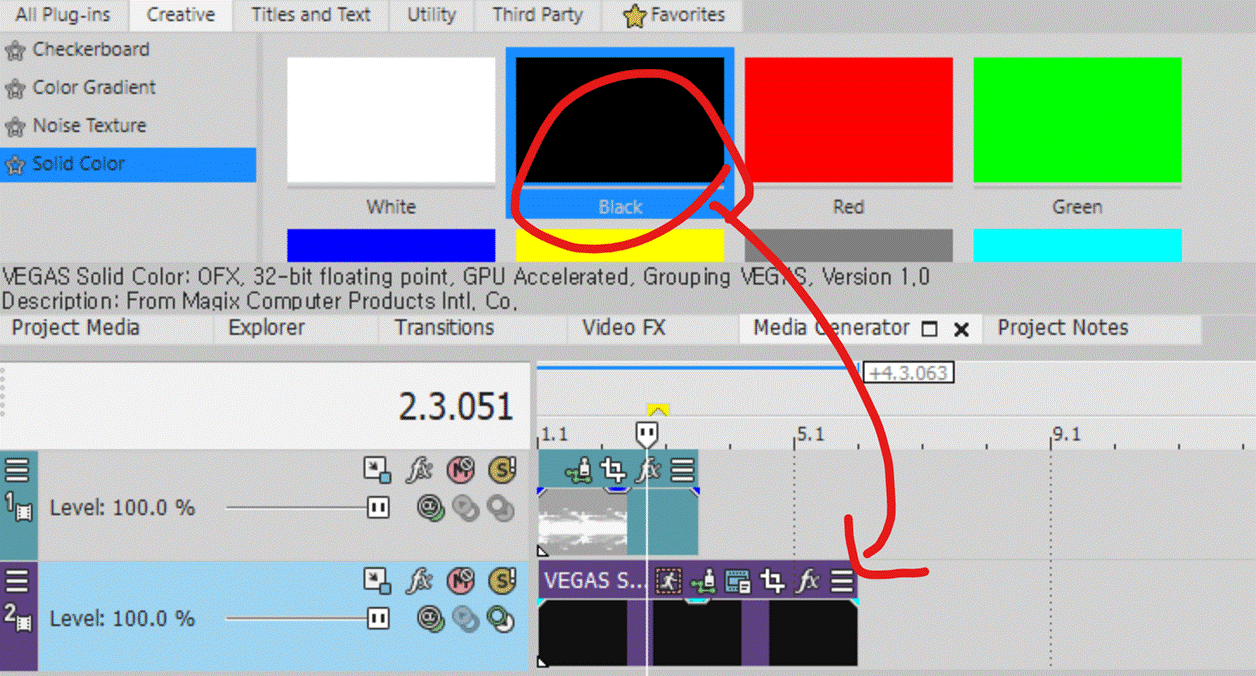The width and height of the screenshot is (1256, 676).
Task: Open Track FX for track 2
Action: tap(419, 581)
